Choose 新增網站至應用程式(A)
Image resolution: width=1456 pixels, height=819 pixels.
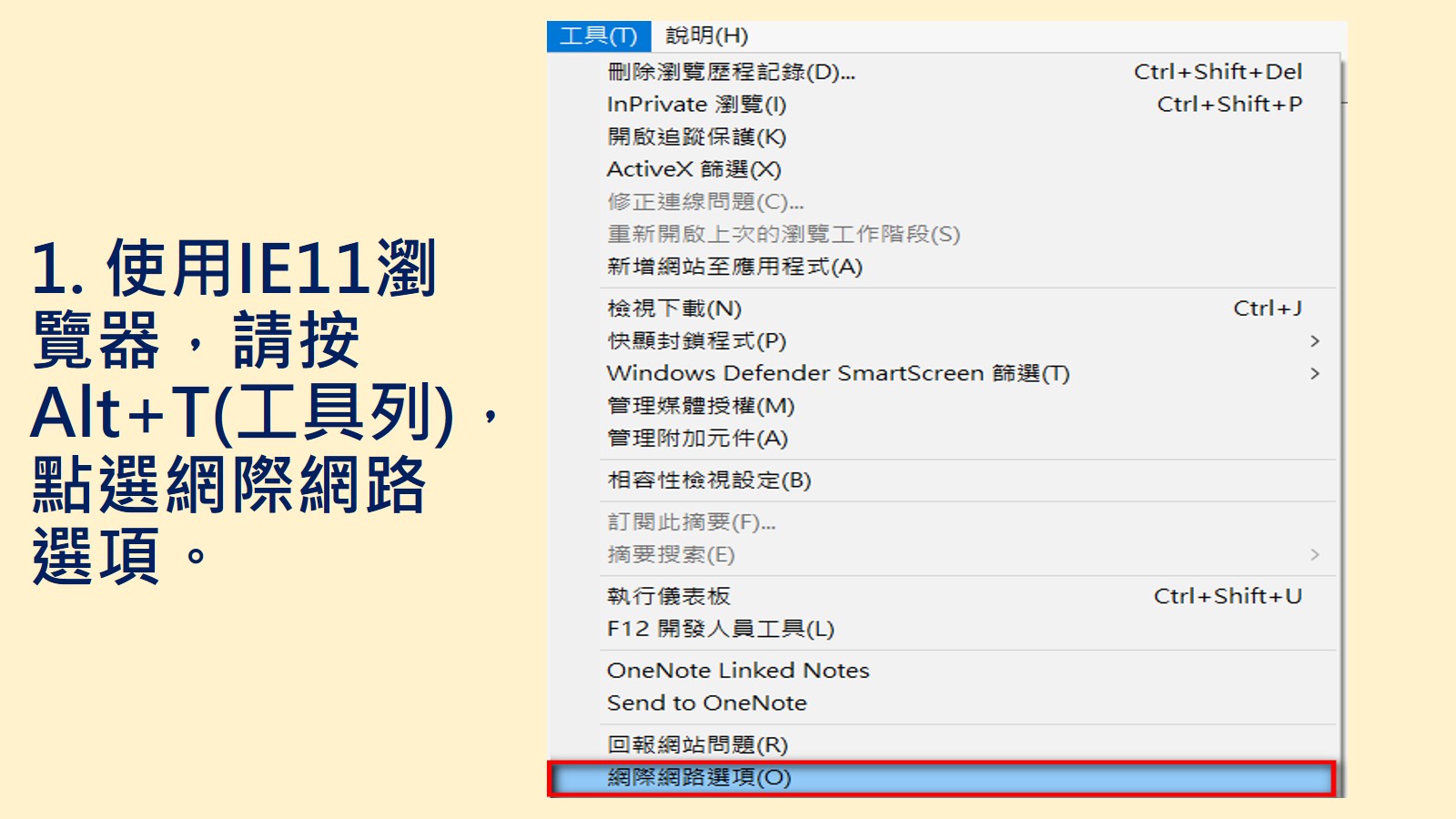tap(734, 267)
